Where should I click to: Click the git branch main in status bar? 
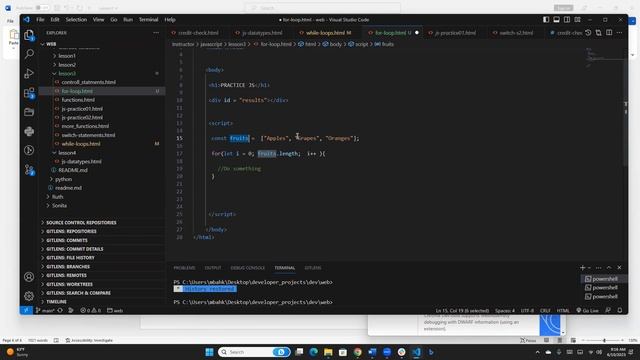45,311
